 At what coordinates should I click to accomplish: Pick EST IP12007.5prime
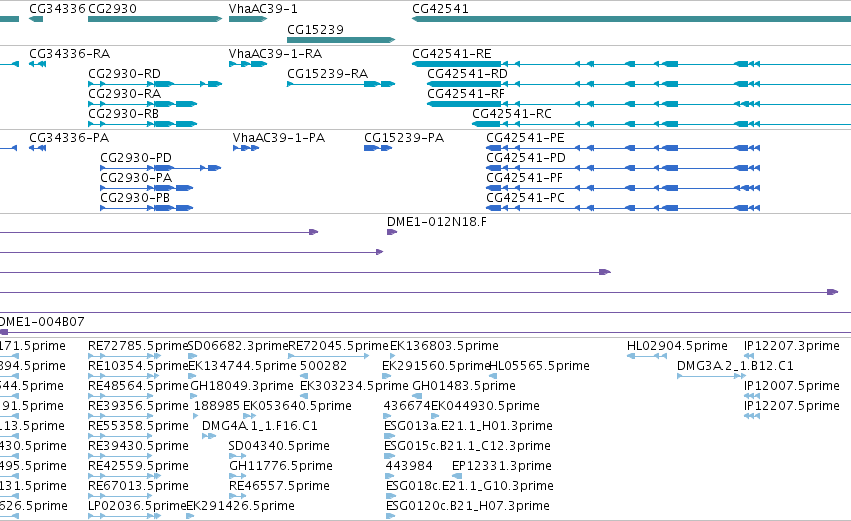click(791, 386)
